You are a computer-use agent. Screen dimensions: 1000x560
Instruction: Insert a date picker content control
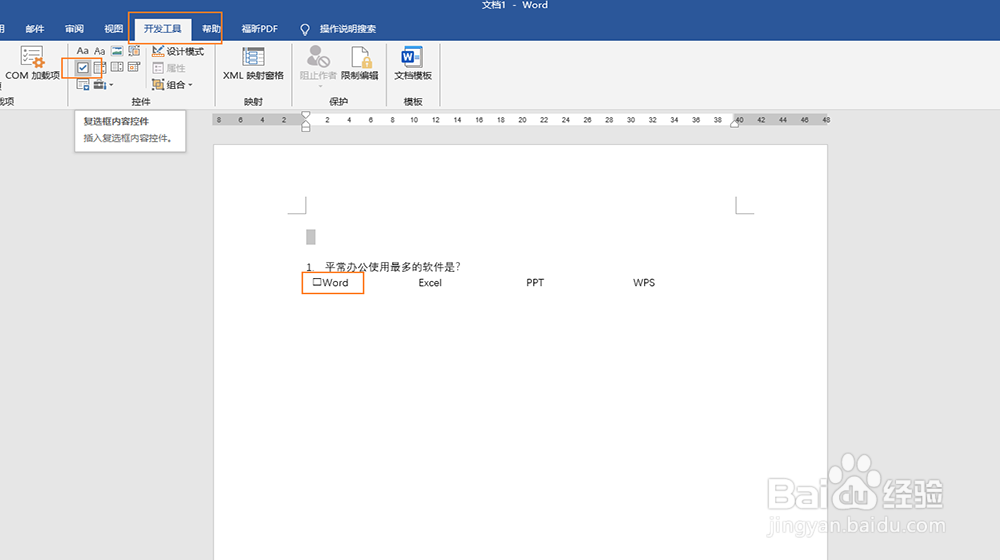tap(134, 66)
